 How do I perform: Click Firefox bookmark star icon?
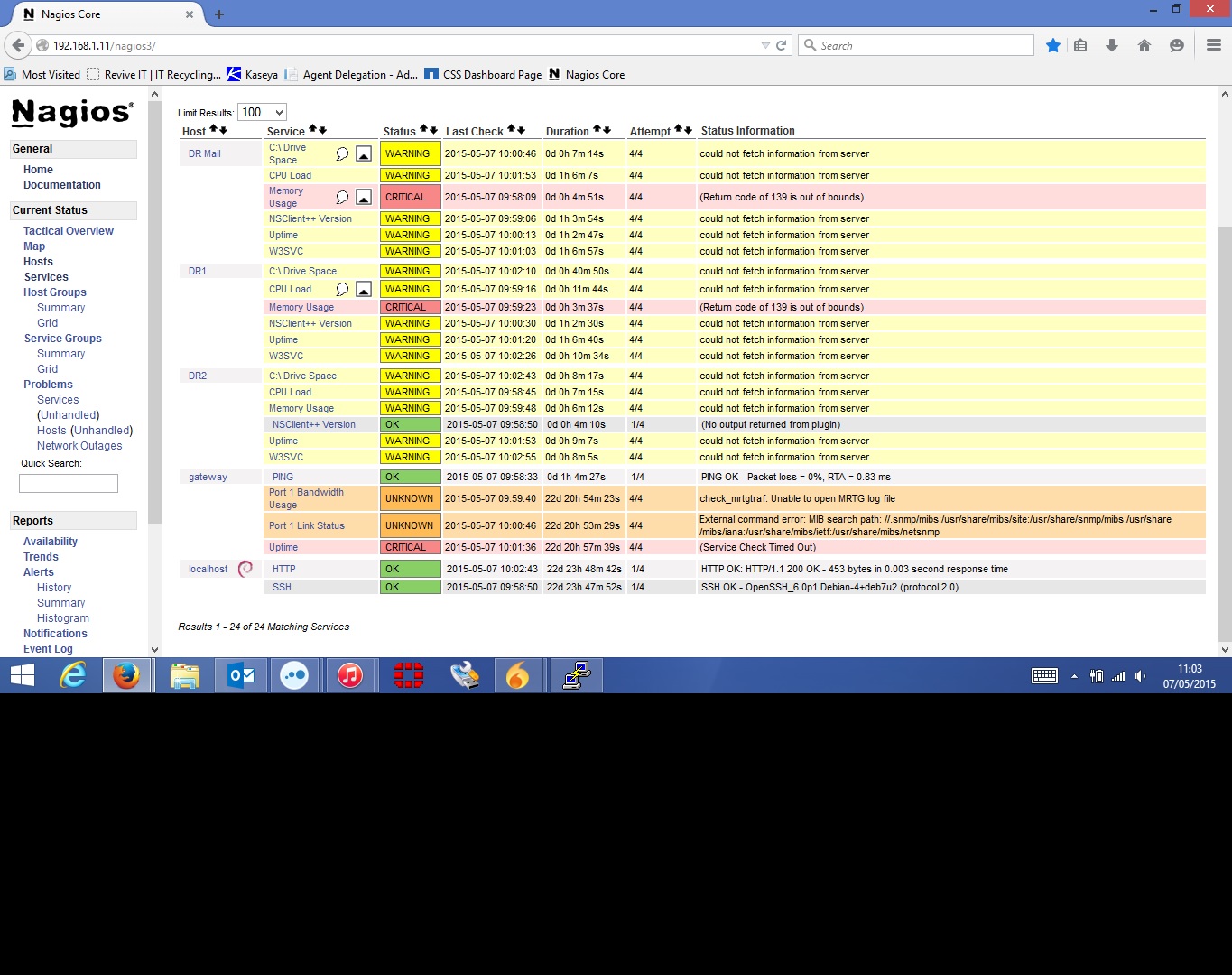pos(1052,45)
